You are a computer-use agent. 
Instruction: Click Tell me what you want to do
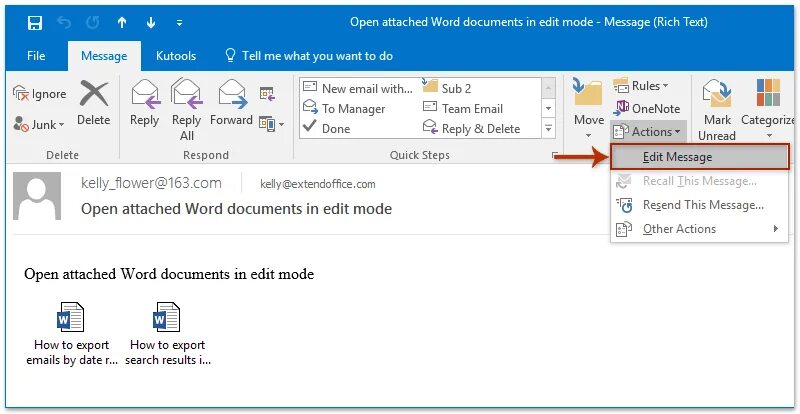point(309,56)
